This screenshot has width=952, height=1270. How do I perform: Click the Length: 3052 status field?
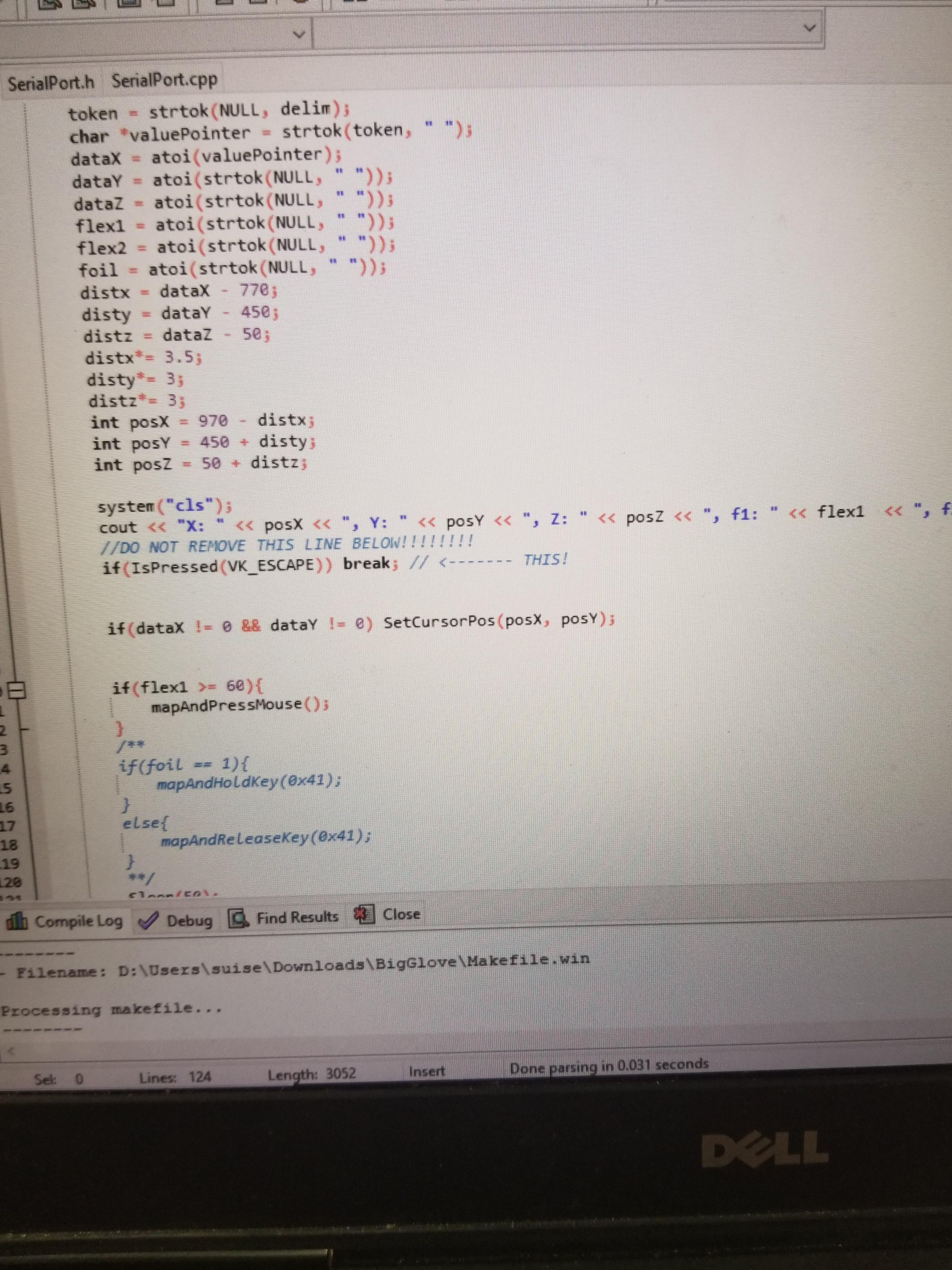312,1074
